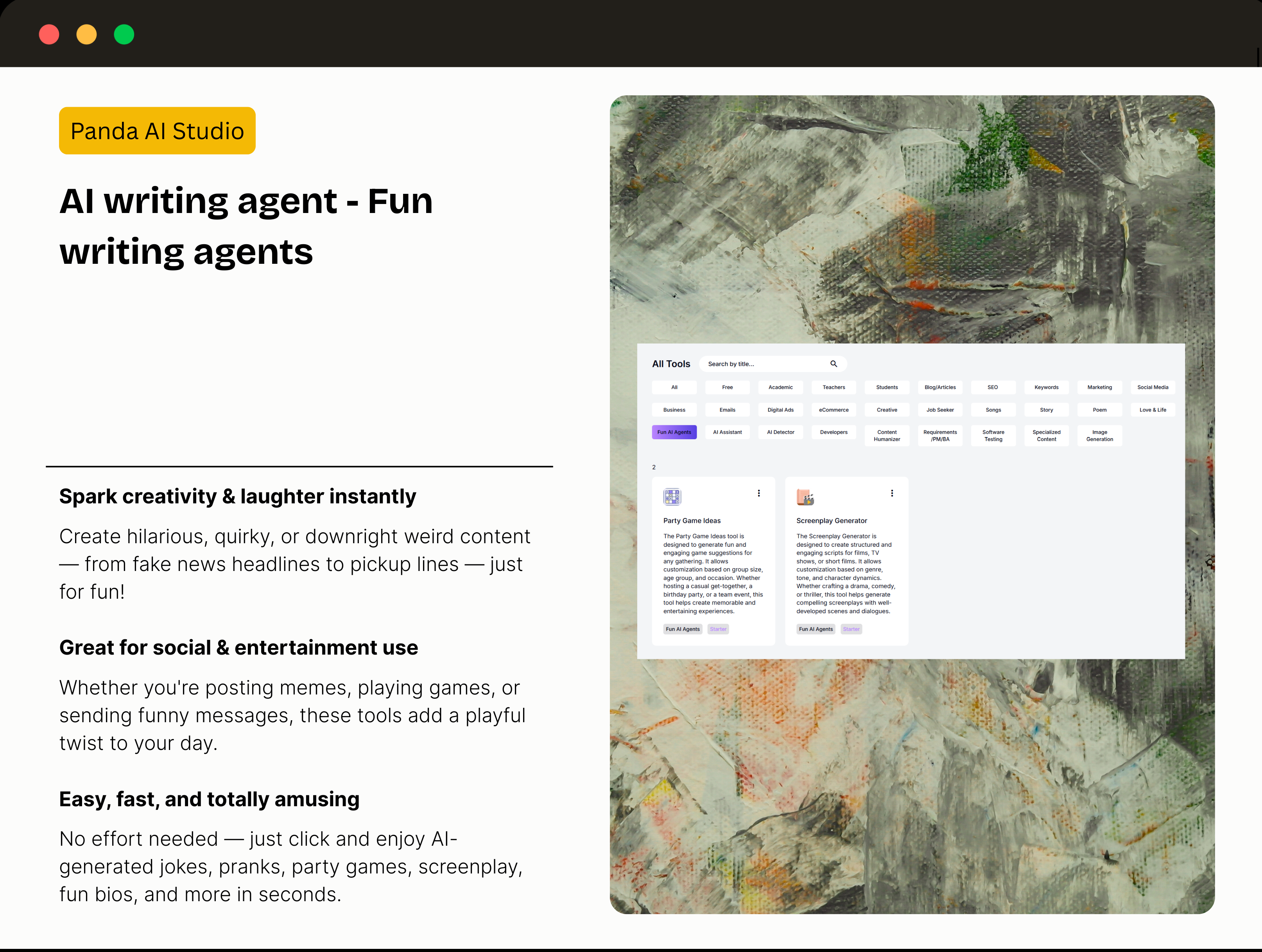Click Fun AI Agents tag on Party Game Ideas
Screen dimensions: 1262x952
[682, 629]
